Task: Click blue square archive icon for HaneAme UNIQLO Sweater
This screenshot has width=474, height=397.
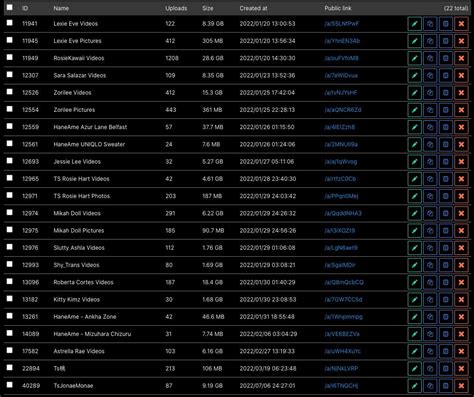Action: coord(446,145)
